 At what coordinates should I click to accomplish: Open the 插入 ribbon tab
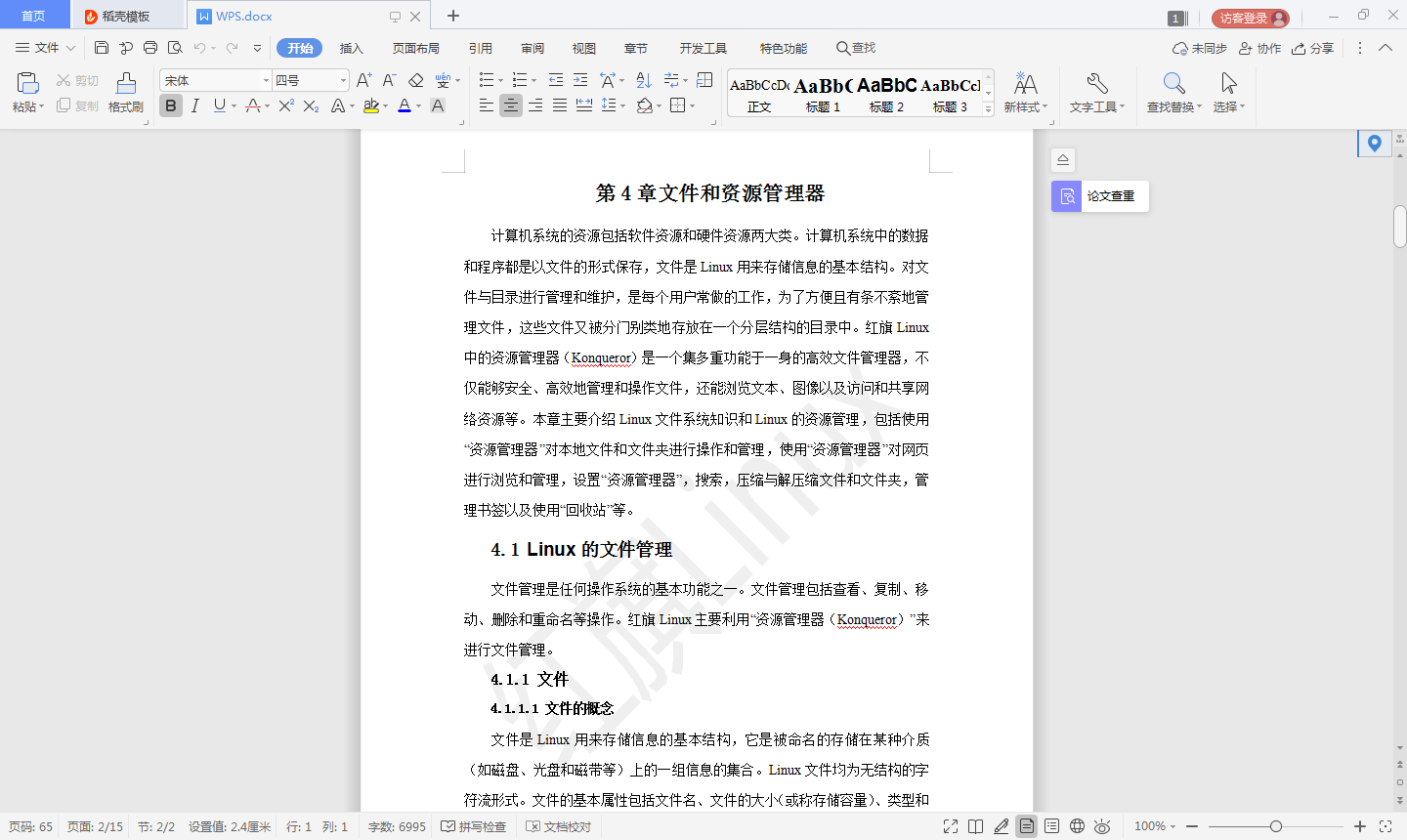(x=351, y=48)
